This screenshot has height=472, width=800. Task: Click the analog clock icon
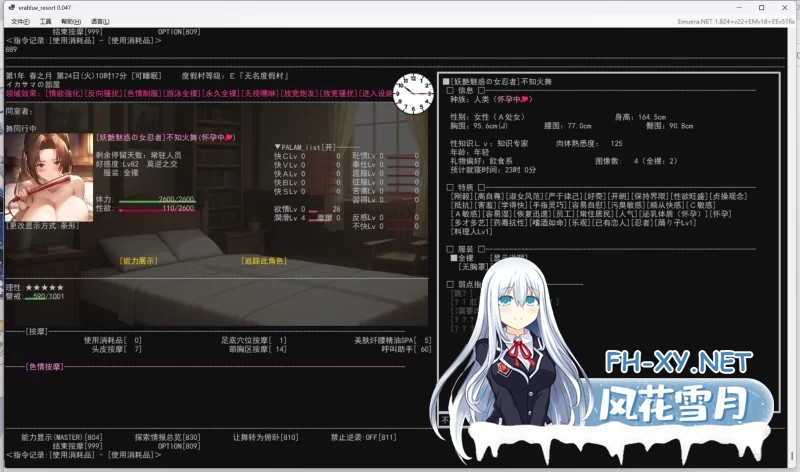point(413,93)
